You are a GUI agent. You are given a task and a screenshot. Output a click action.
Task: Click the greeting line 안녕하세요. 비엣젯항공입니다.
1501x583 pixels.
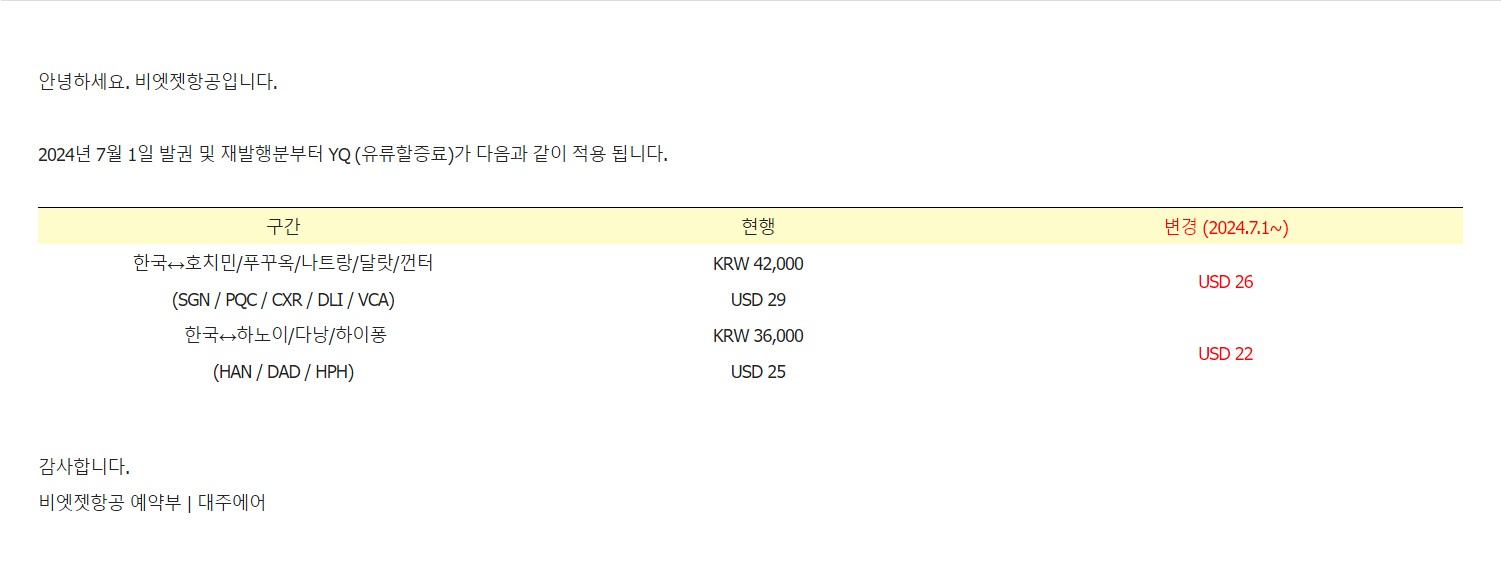point(158,82)
